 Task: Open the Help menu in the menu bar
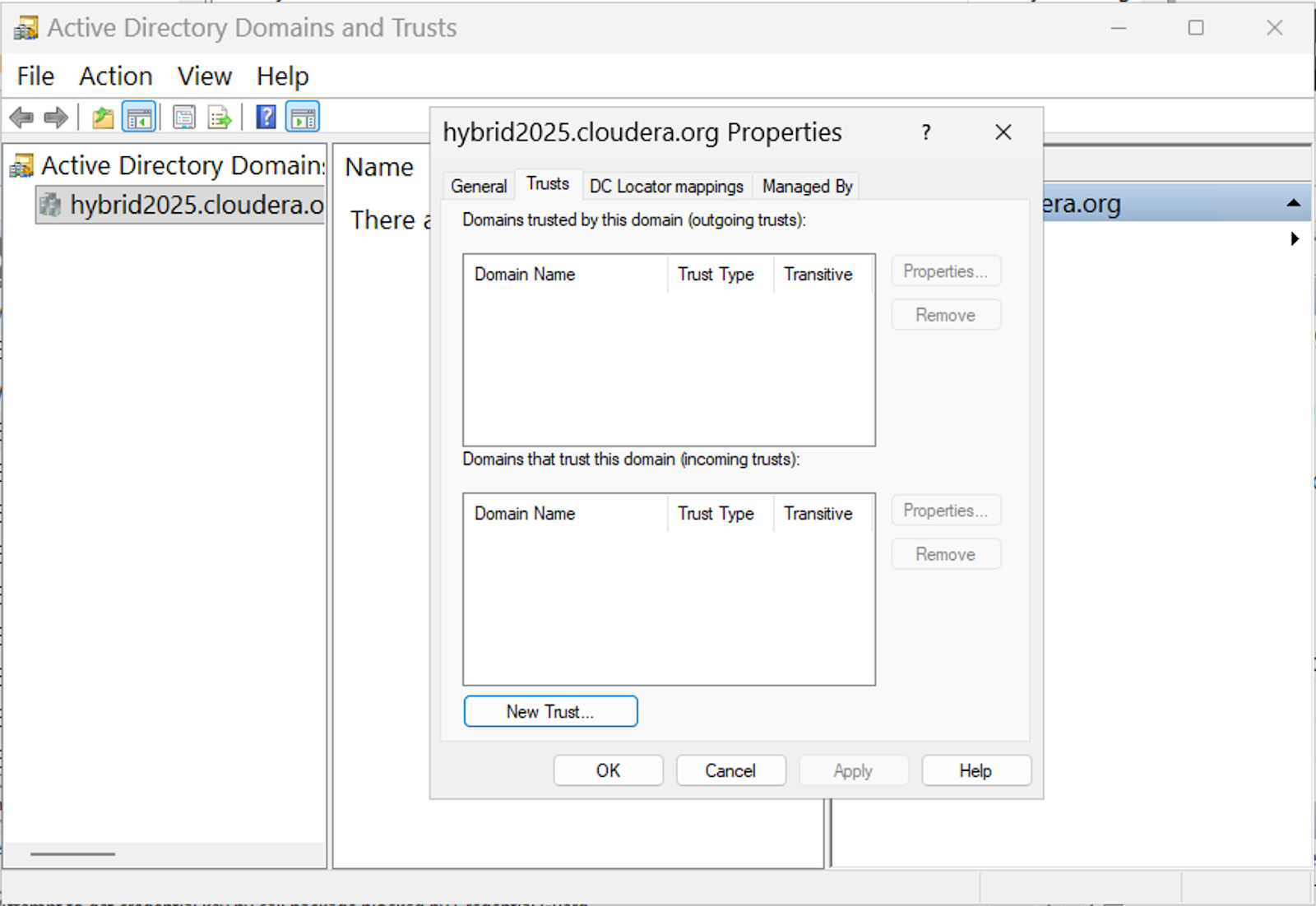(282, 76)
